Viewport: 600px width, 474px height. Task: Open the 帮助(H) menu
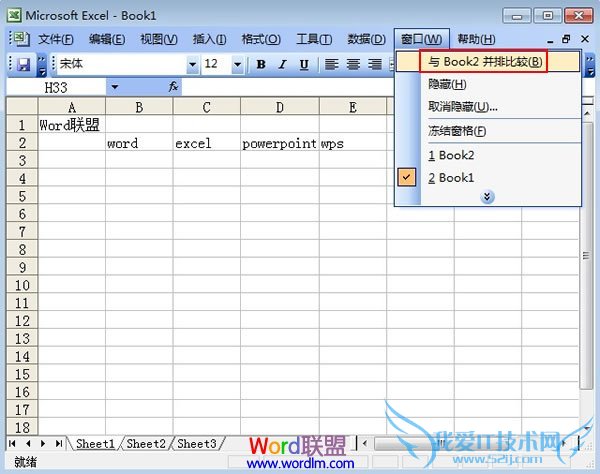coord(476,39)
